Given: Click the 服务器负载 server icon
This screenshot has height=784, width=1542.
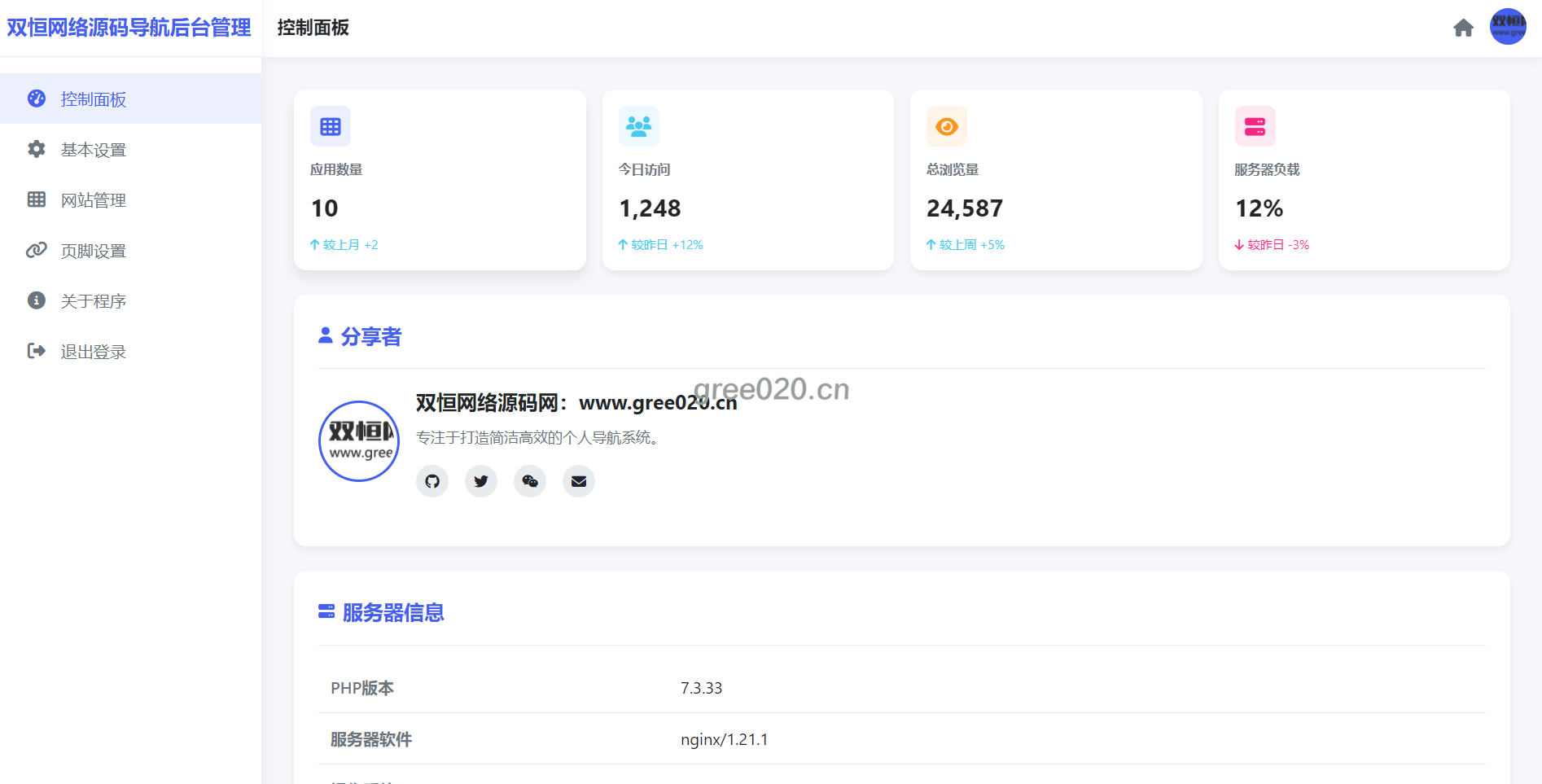Looking at the screenshot, I should point(1255,127).
